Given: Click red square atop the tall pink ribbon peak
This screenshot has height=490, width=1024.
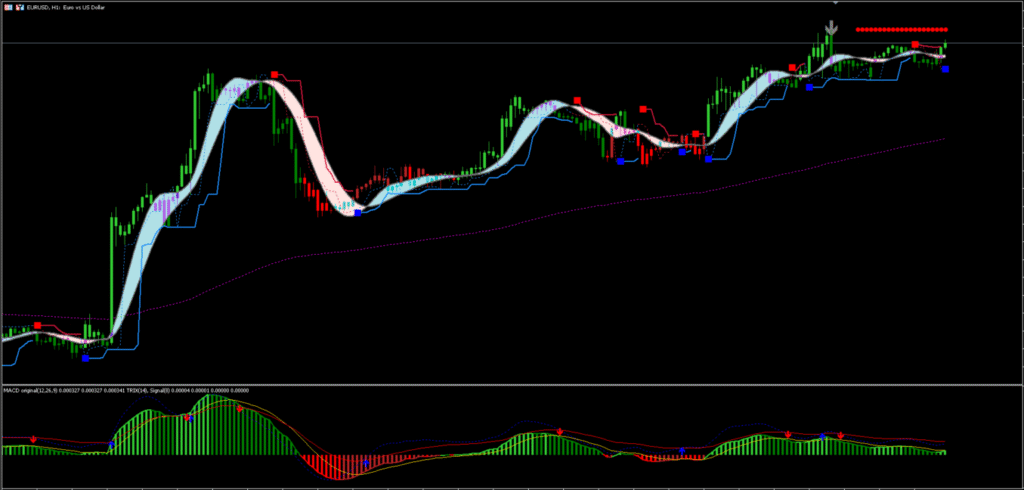Looking at the screenshot, I should pyautogui.click(x=275, y=75).
